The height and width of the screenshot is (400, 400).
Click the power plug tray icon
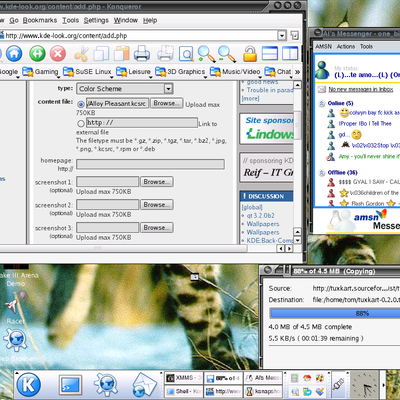(x=338, y=384)
